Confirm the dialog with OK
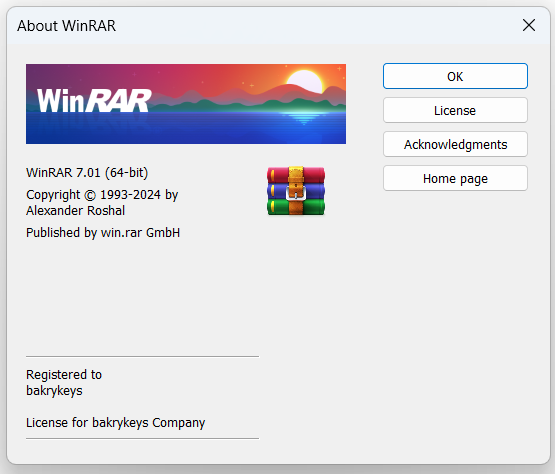This screenshot has width=555, height=474. 455,76
